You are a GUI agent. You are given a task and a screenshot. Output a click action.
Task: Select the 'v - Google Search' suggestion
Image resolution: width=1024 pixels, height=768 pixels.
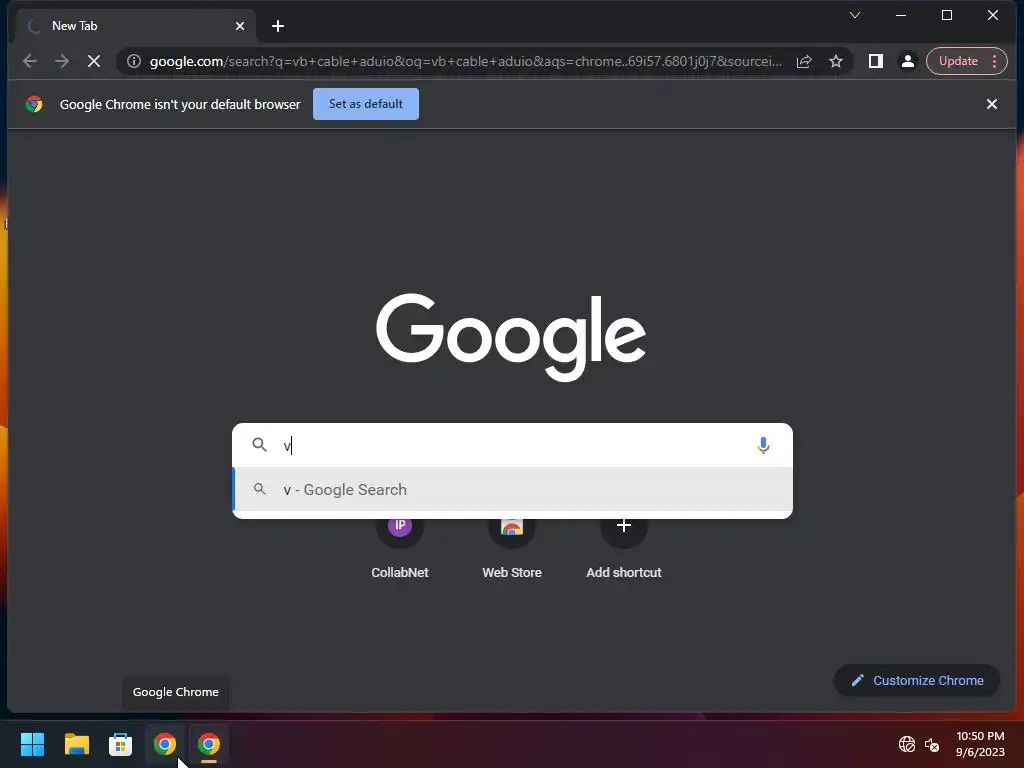pos(512,490)
